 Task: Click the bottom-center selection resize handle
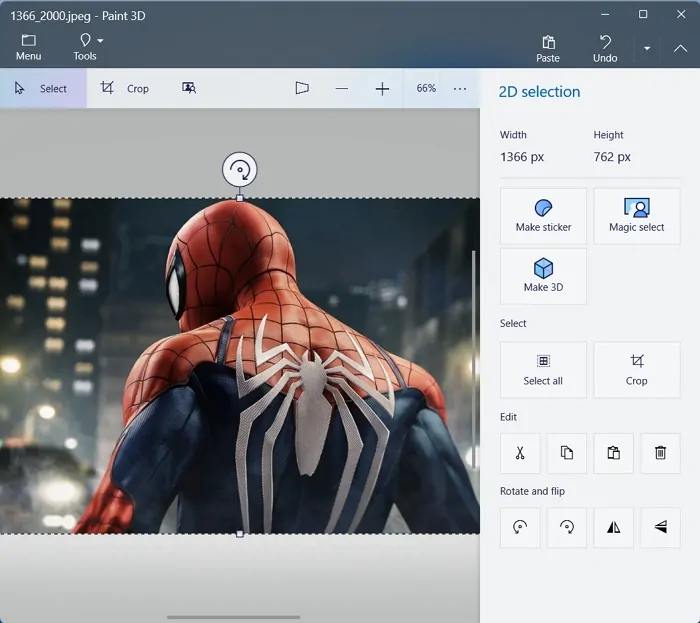tap(240, 534)
